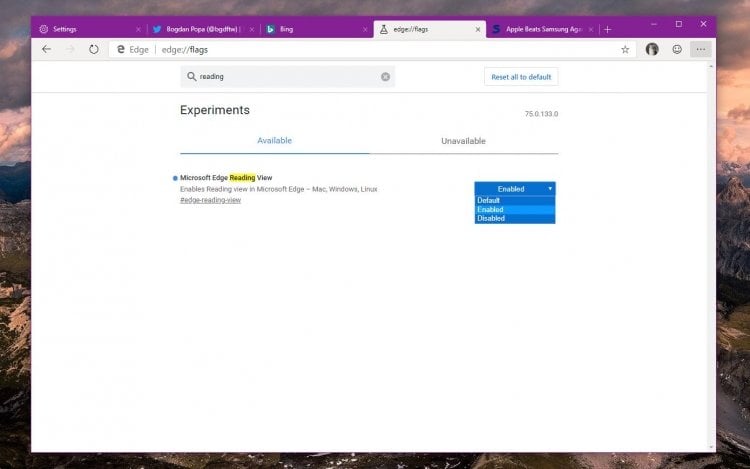Image resolution: width=750 pixels, height=469 pixels.
Task: Click the forward navigation arrow
Action: coord(70,49)
